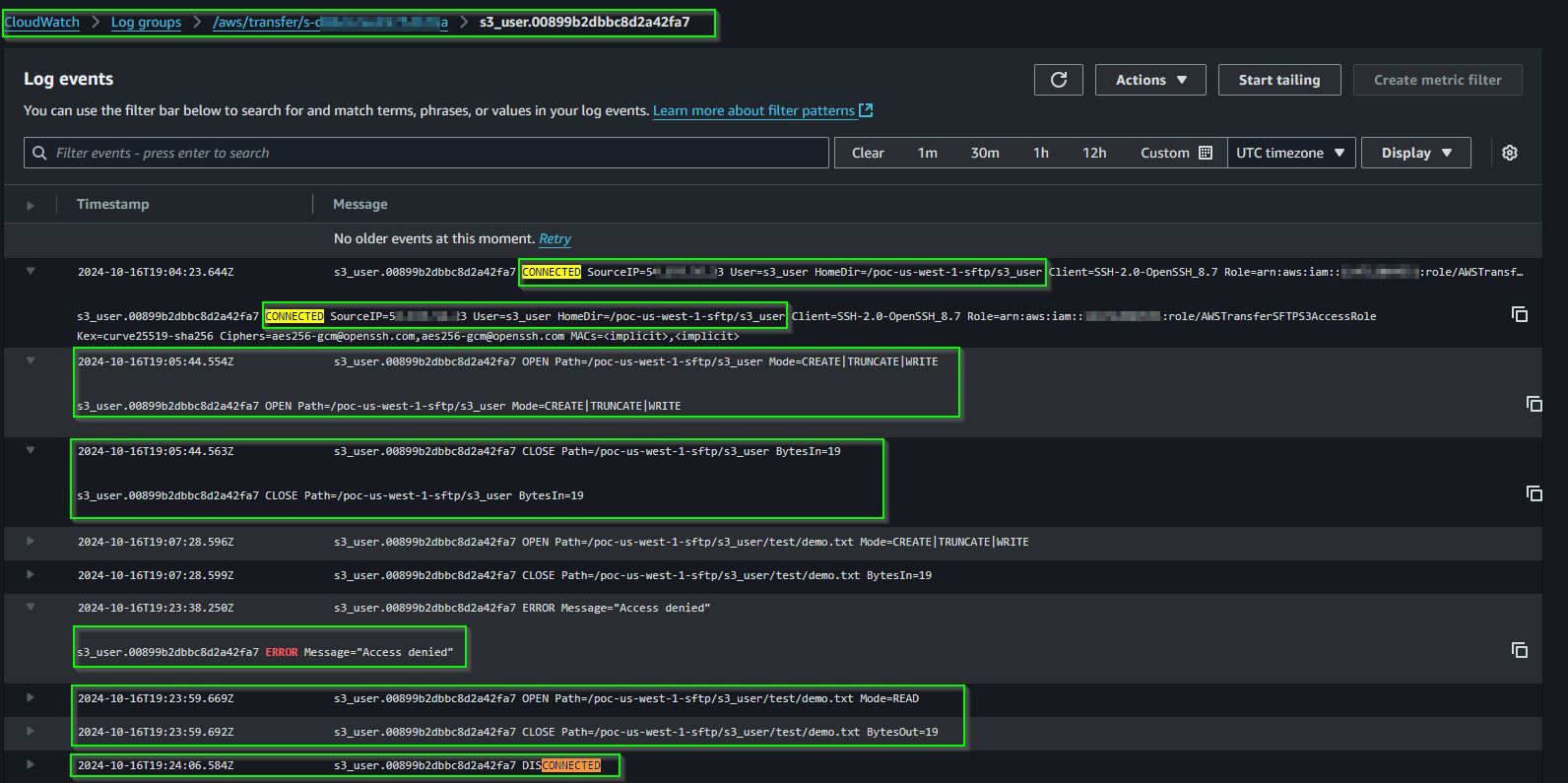Collapse the 19:05:44.554Z OPEN event row
The width and height of the screenshot is (1568, 783).
[x=31, y=360]
